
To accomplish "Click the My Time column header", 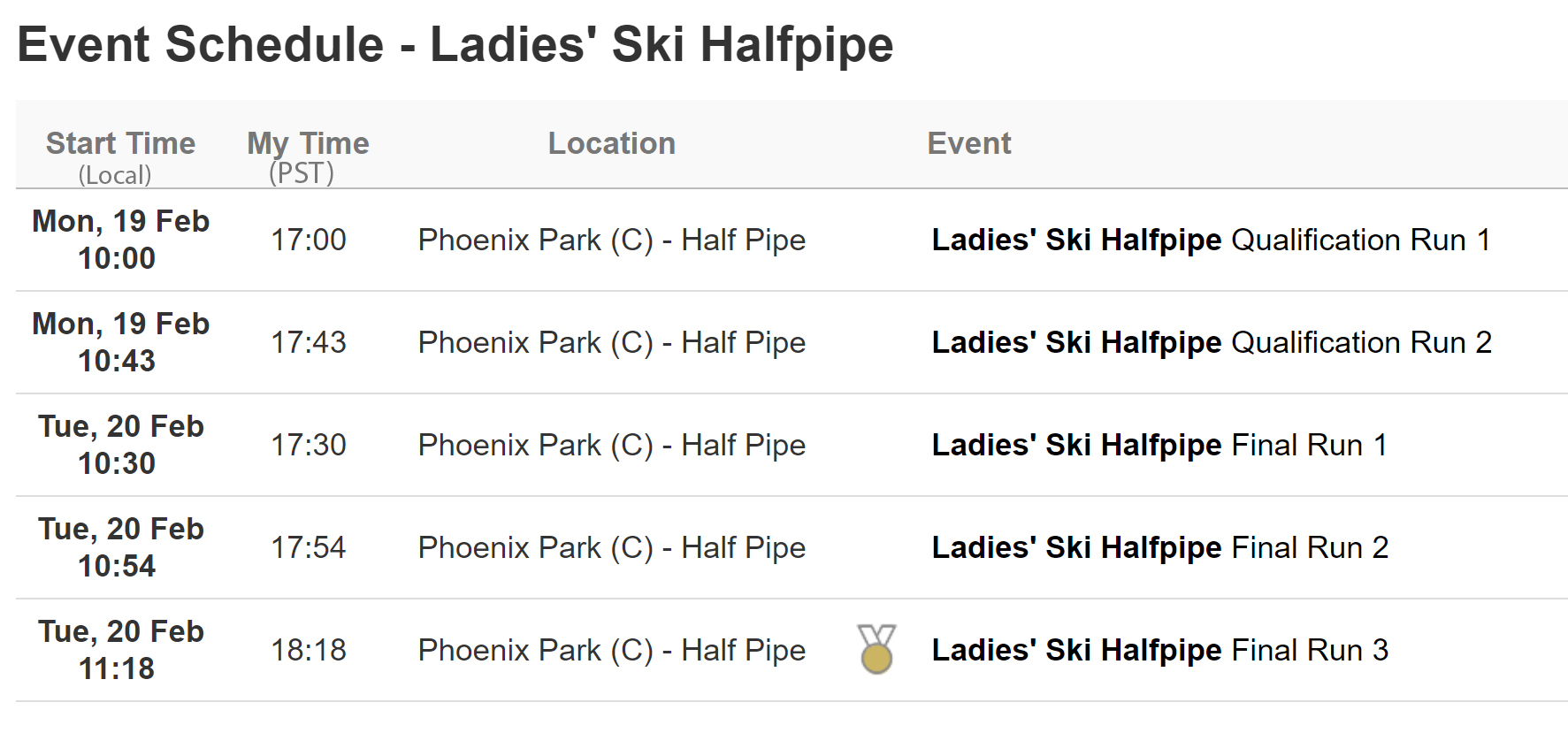I will [x=308, y=143].
